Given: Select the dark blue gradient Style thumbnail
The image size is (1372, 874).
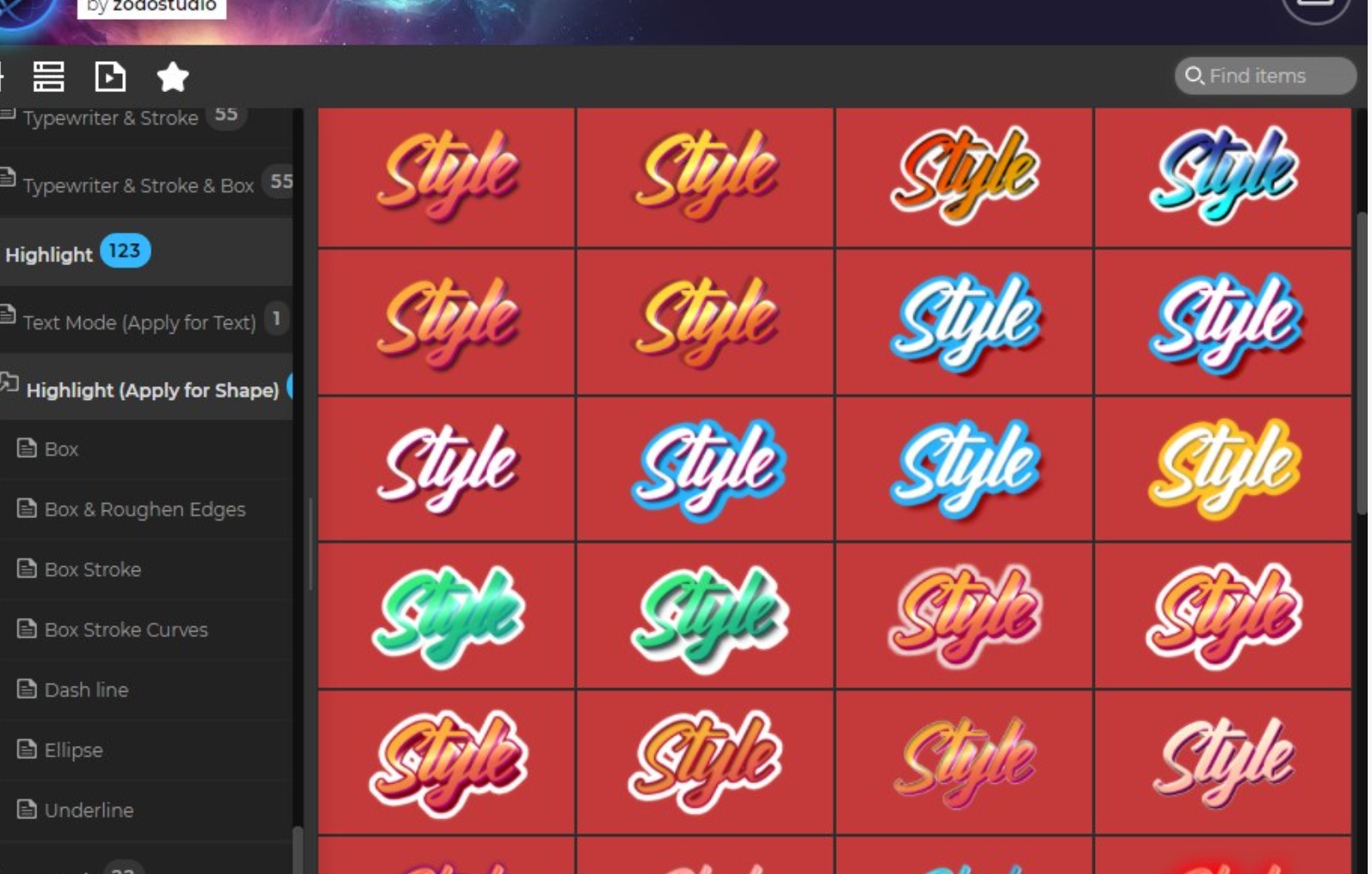Looking at the screenshot, I should pos(1223,176).
